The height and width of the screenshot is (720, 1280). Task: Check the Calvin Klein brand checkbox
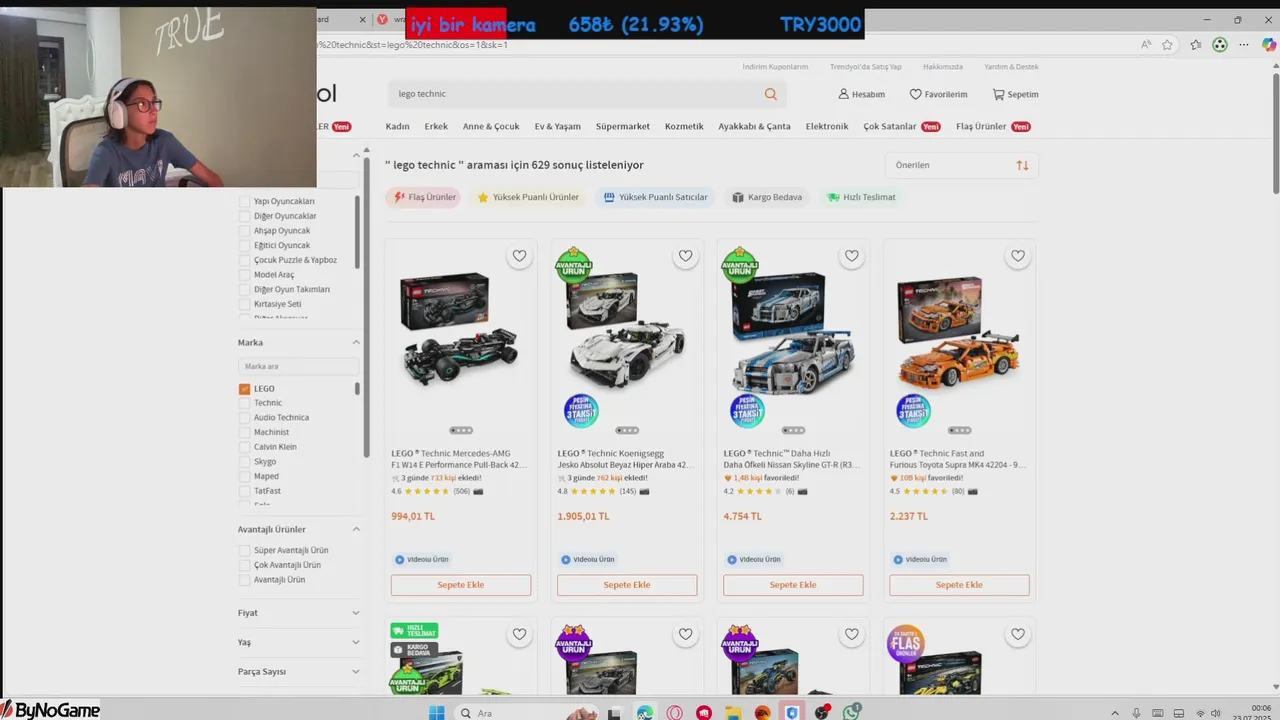[244, 447]
